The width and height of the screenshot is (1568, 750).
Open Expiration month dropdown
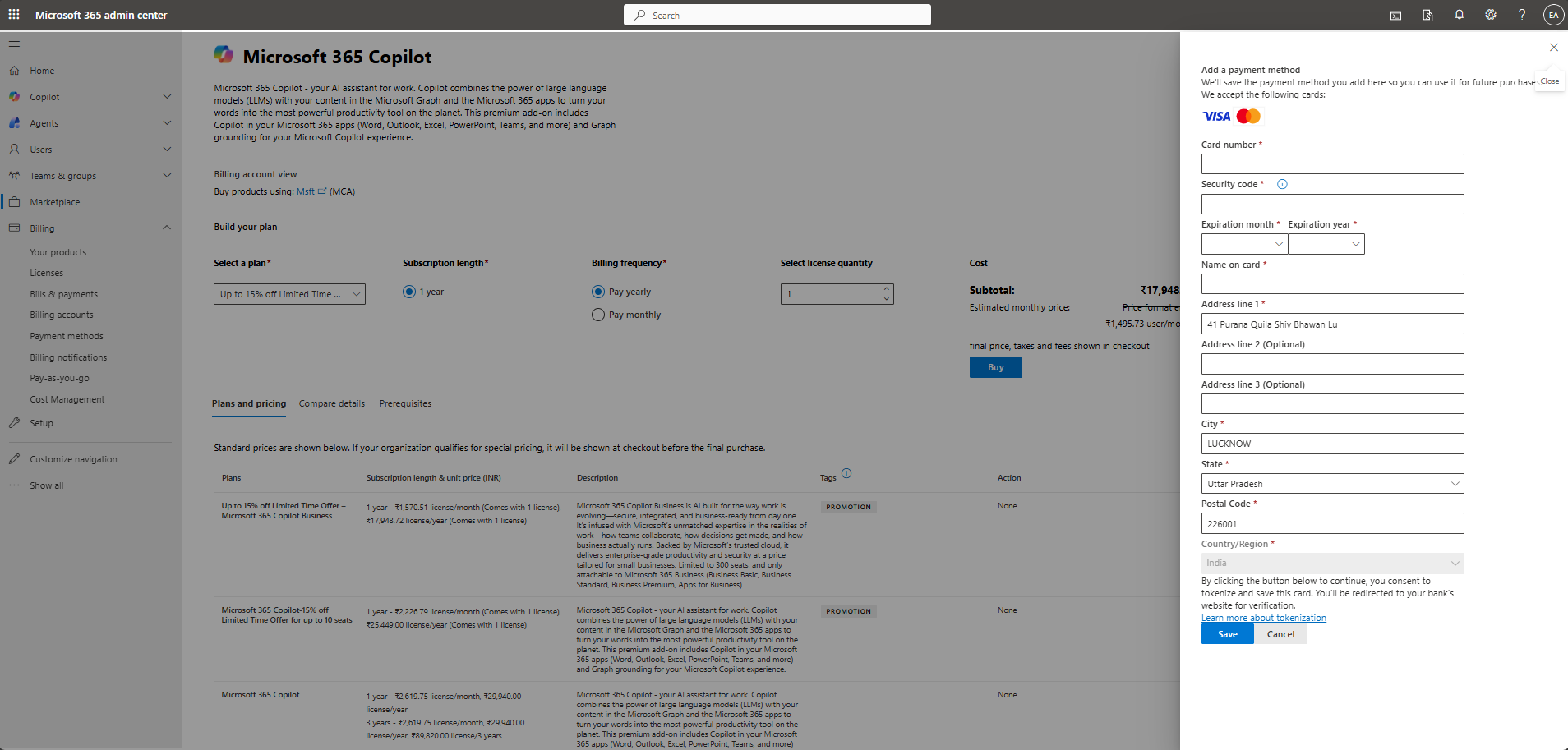coord(1244,244)
